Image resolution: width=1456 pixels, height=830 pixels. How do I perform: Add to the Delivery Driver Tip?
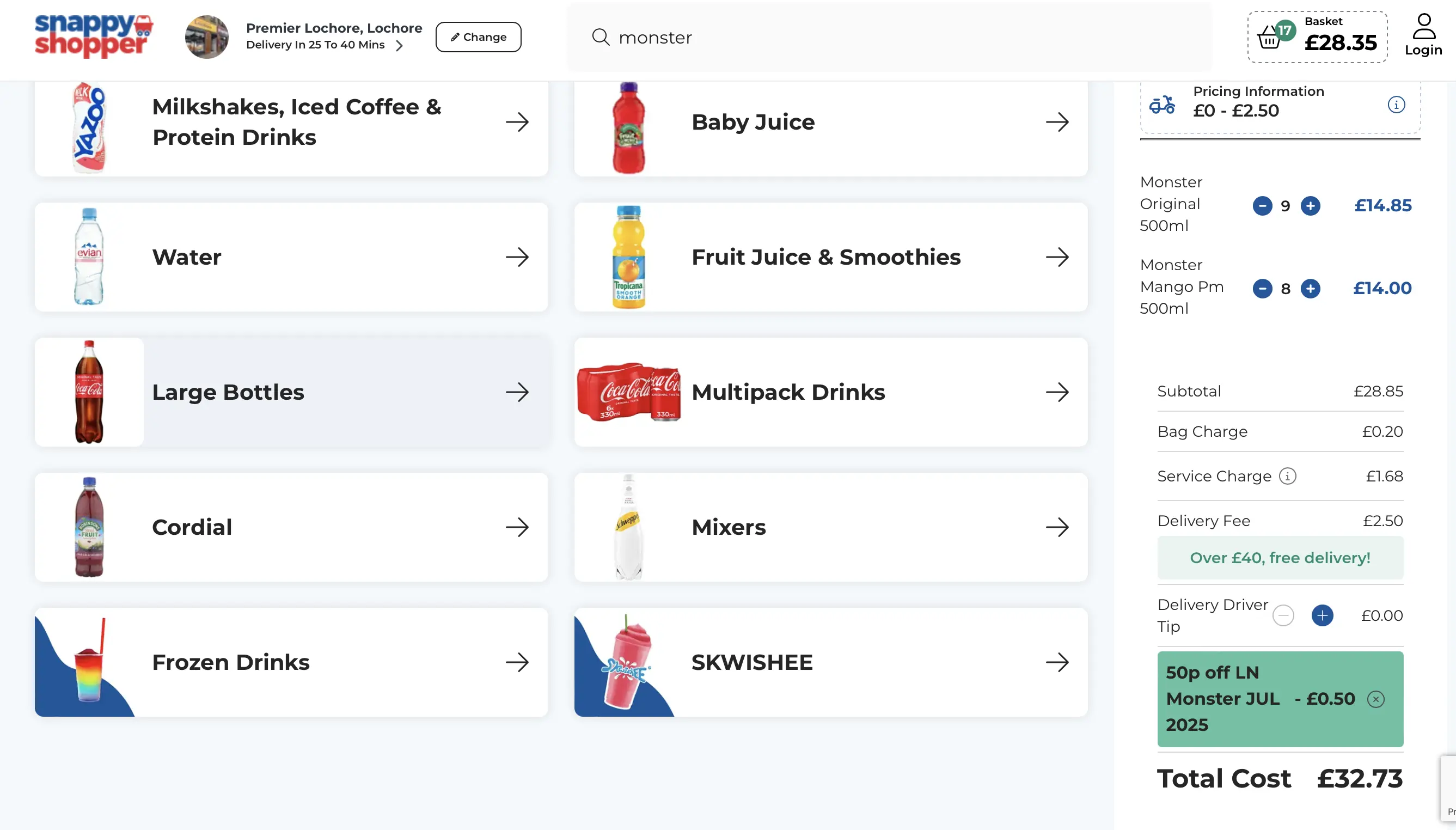1322,615
